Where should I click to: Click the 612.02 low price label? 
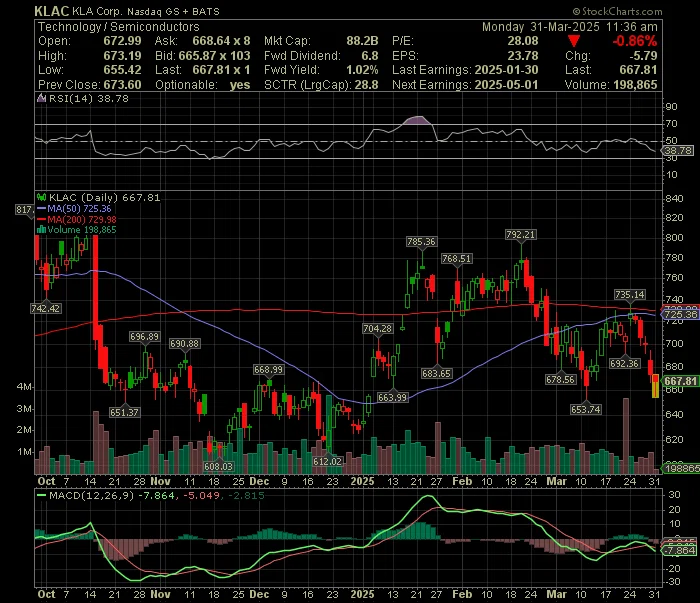point(327,462)
